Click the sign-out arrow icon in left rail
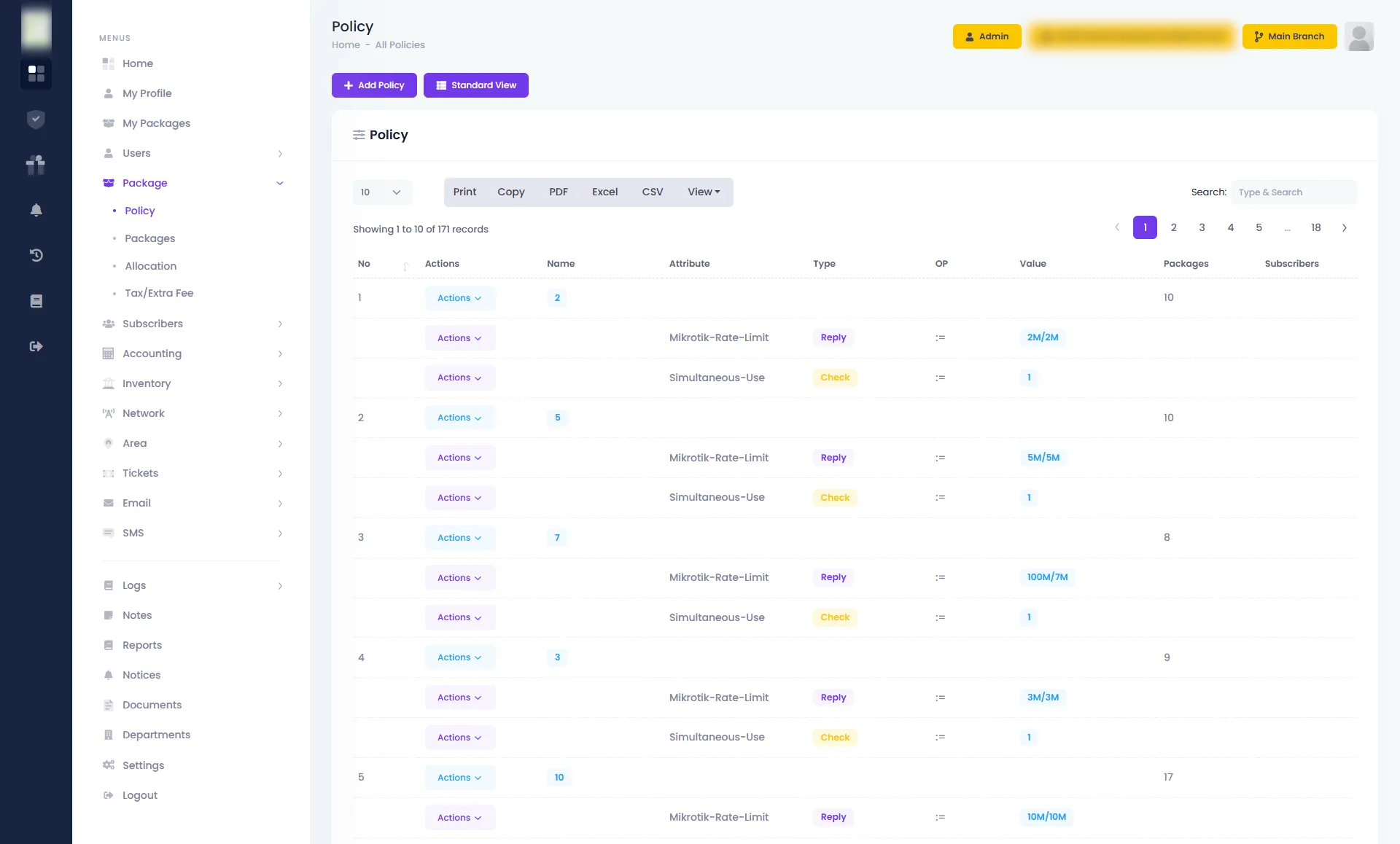This screenshot has height=844, width=1400. [x=36, y=346]
